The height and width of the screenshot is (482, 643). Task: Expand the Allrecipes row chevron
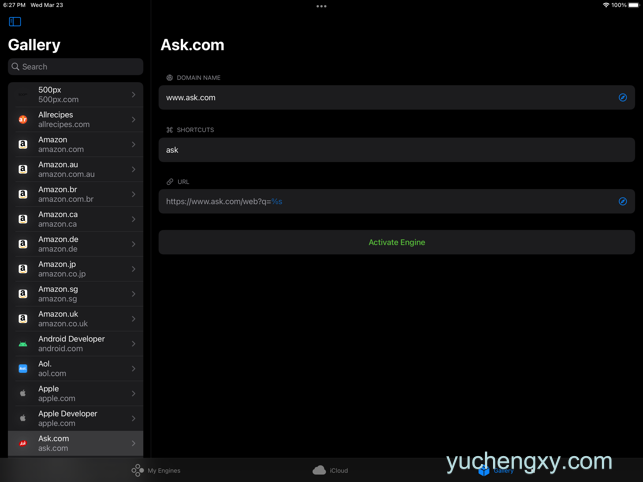(134, 119)
